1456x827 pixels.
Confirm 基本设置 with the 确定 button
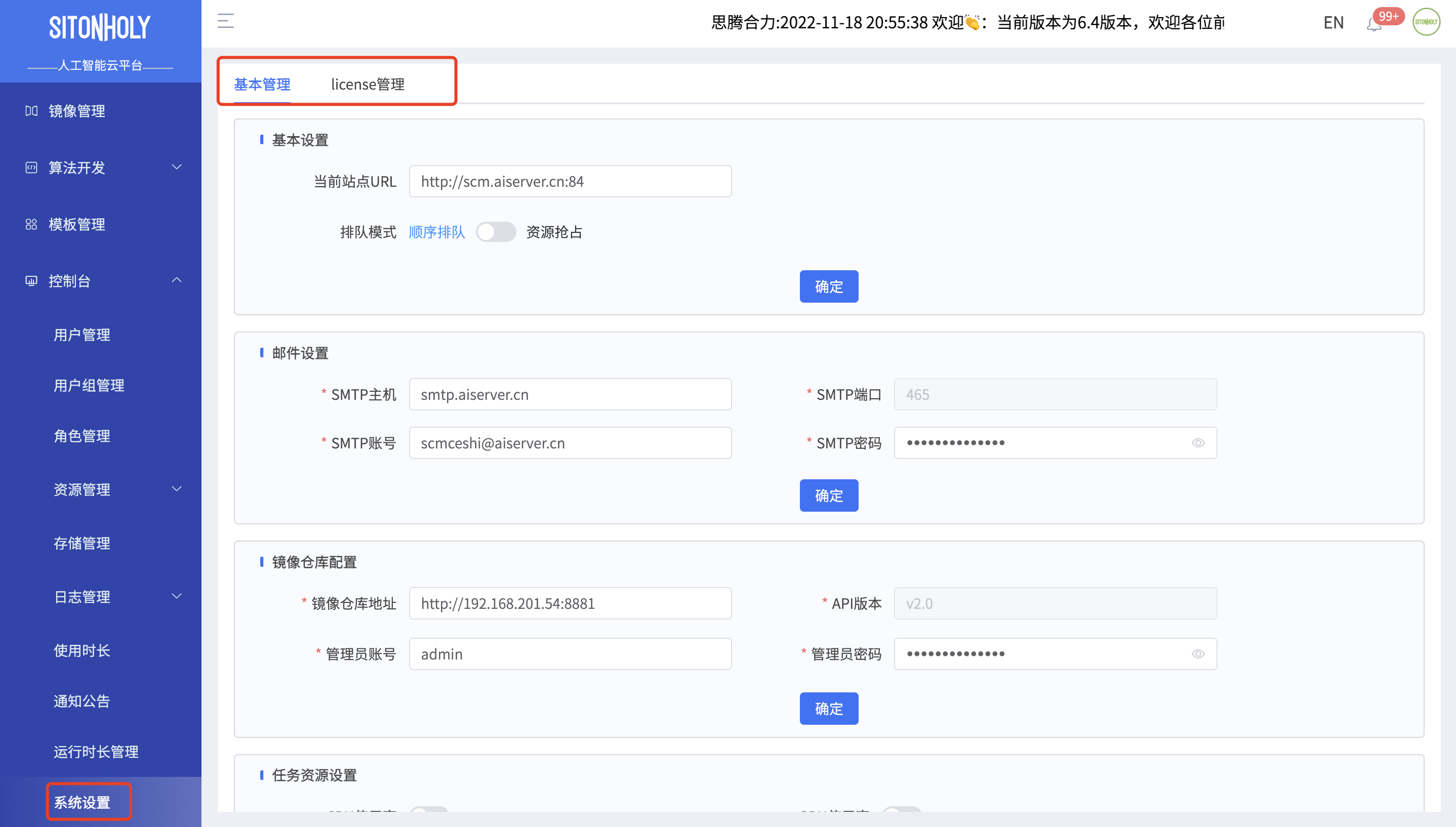(829, 287)
